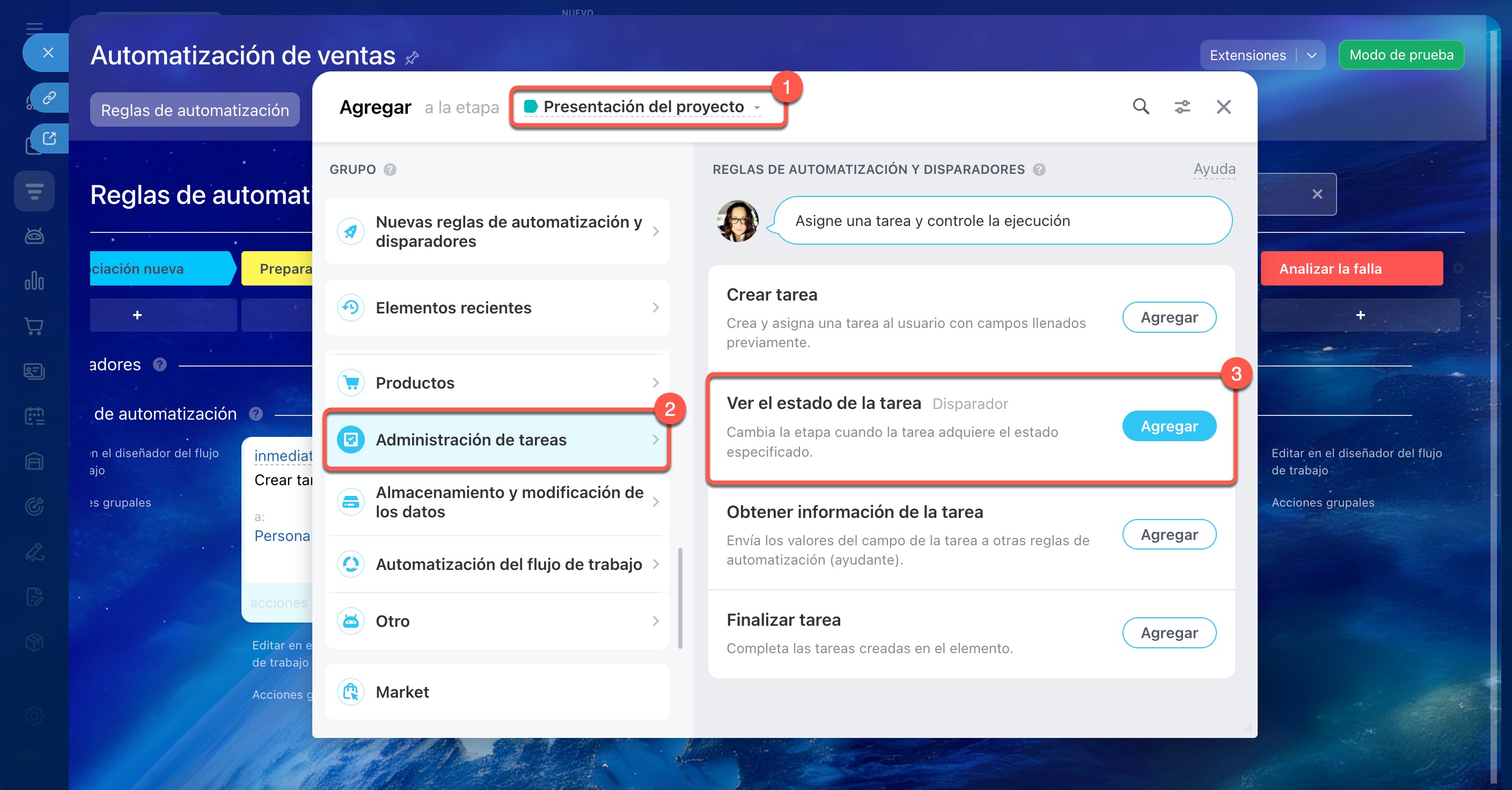Click the help icon next to GRUPO
This screenshot has height=790, width=1512.
[x=390, y=170]
